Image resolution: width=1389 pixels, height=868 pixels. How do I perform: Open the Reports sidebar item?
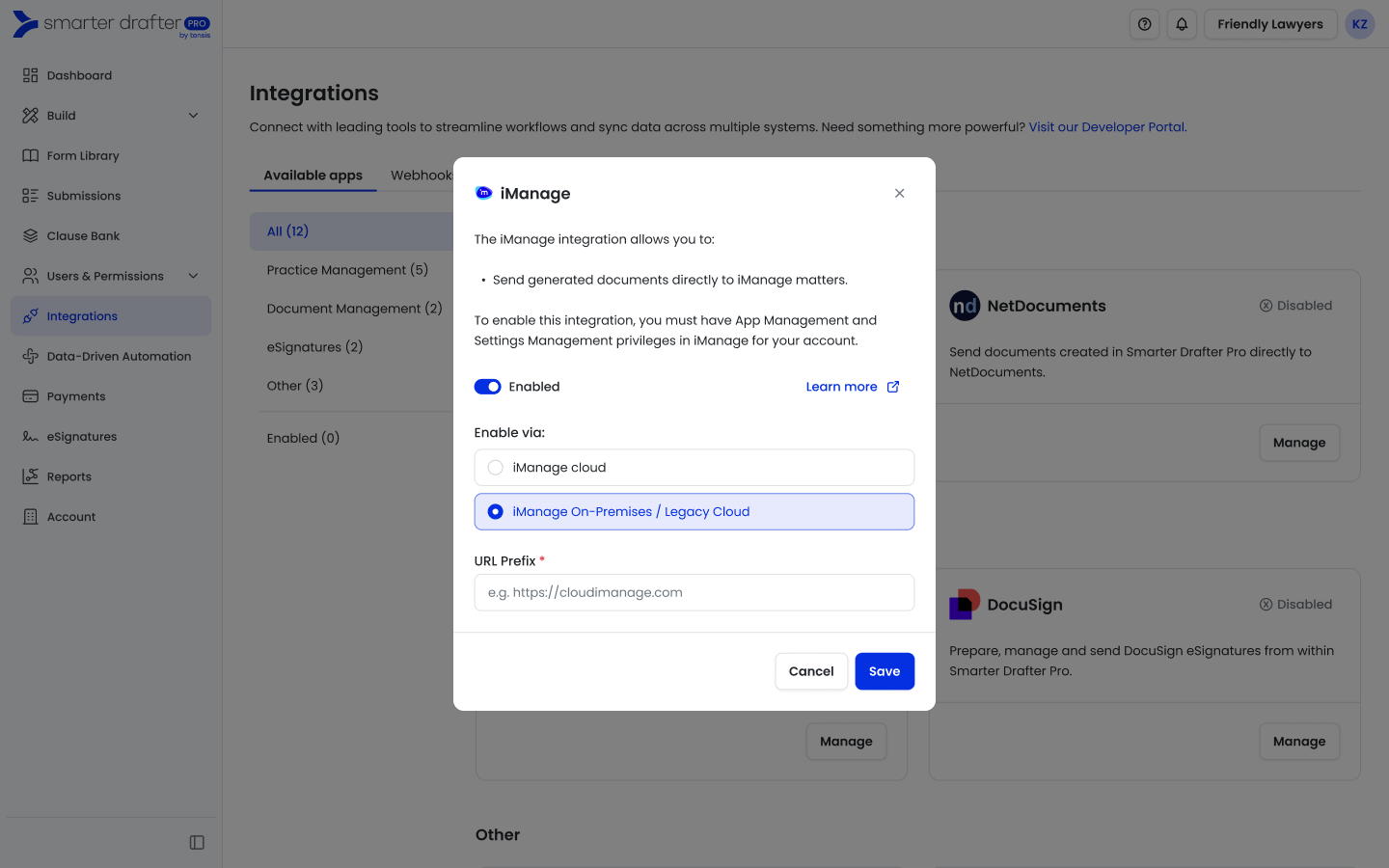[x=68, y=476]
